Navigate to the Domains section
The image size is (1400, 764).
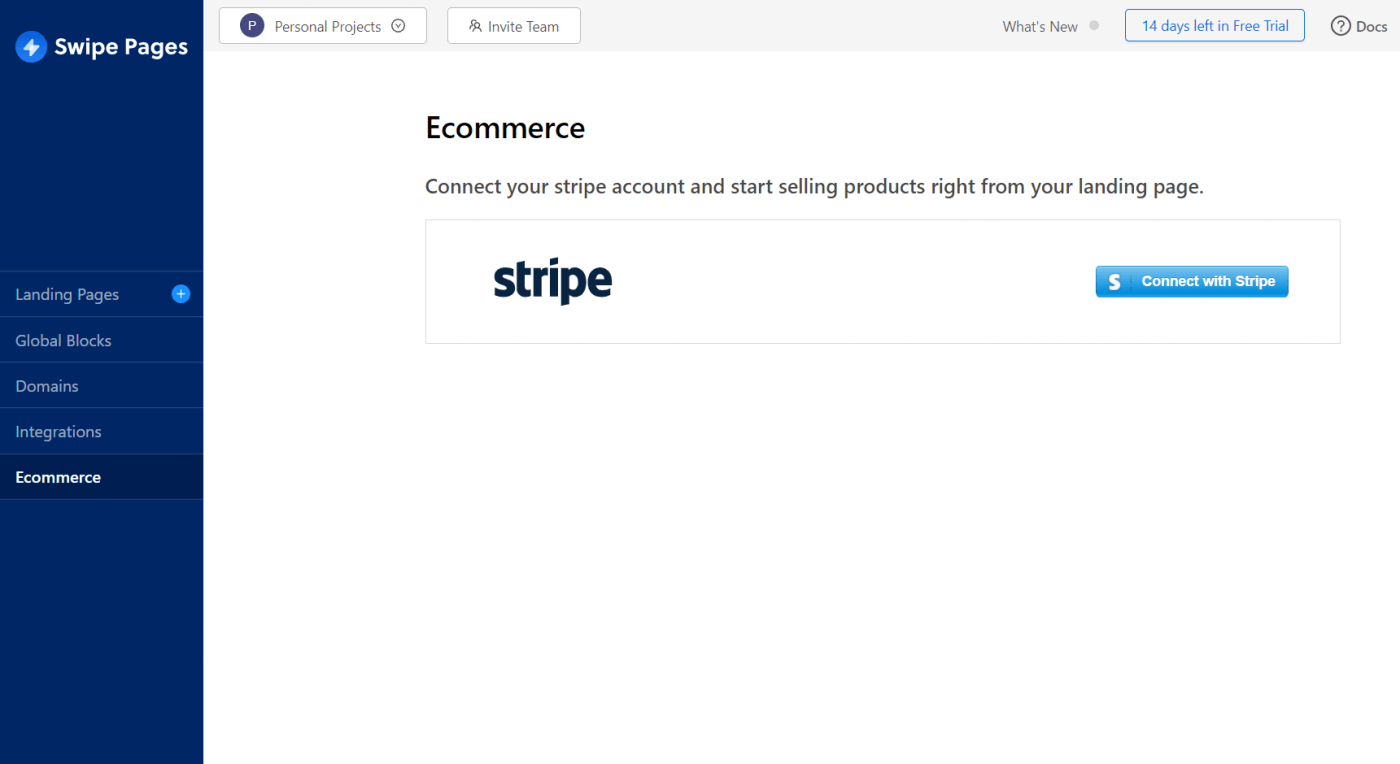pos(47,385)
